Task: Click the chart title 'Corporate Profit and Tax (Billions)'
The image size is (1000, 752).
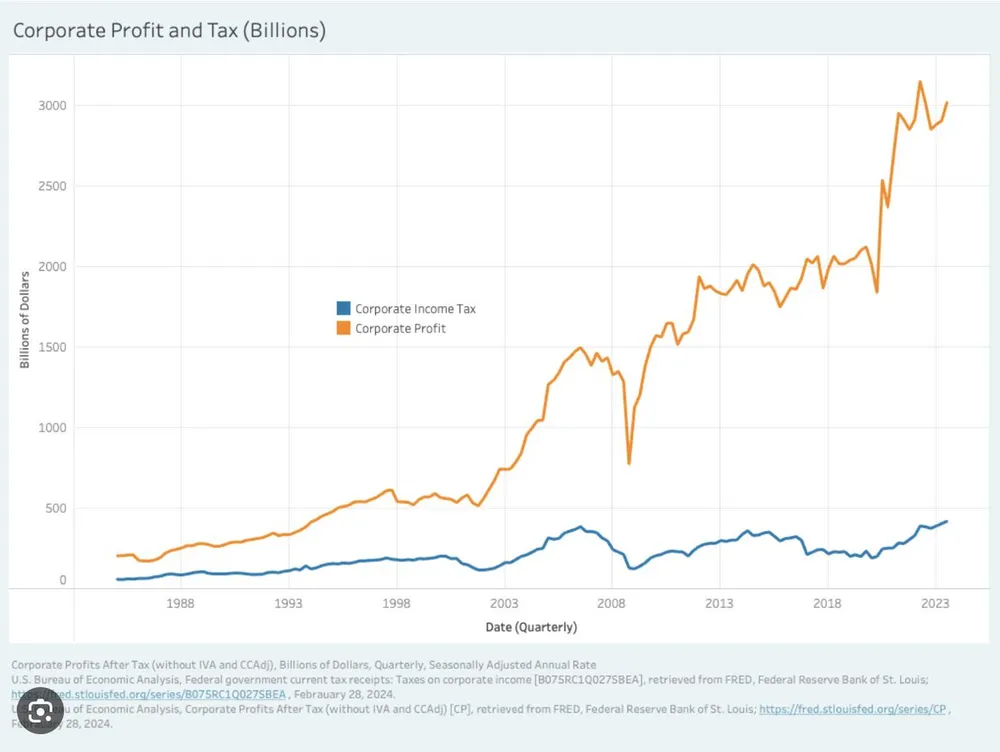Action: click(x=168, y=31)
